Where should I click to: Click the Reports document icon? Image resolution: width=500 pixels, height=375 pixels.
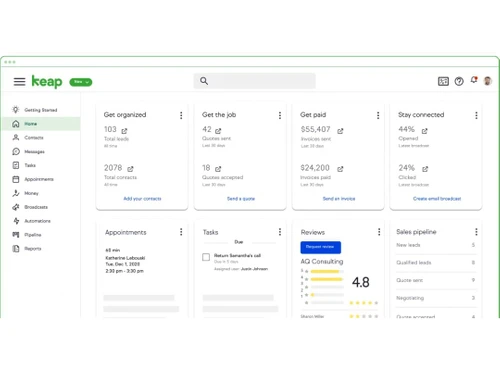(x=16, y=249)
